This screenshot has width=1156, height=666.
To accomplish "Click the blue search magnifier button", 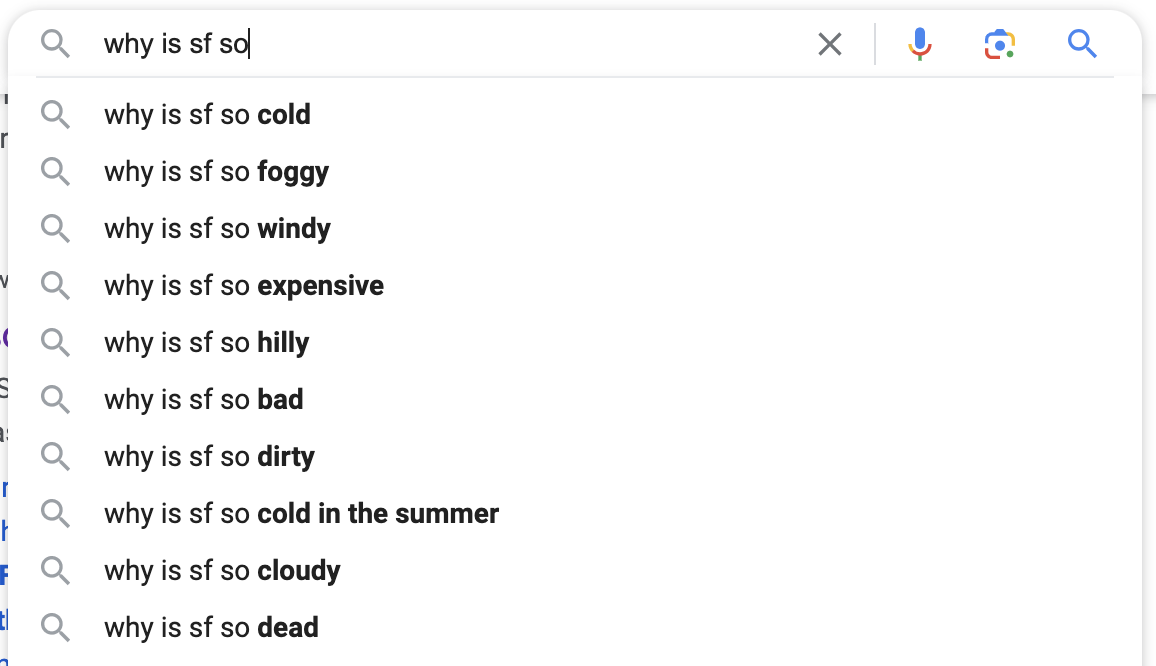I will [x=1082, y=44].
